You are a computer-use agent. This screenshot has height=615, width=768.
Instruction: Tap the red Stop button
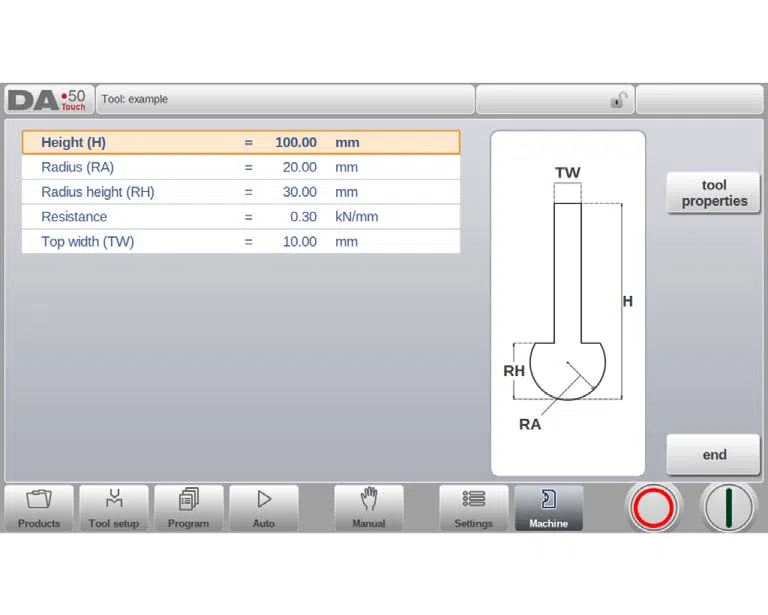click(653, 508)
